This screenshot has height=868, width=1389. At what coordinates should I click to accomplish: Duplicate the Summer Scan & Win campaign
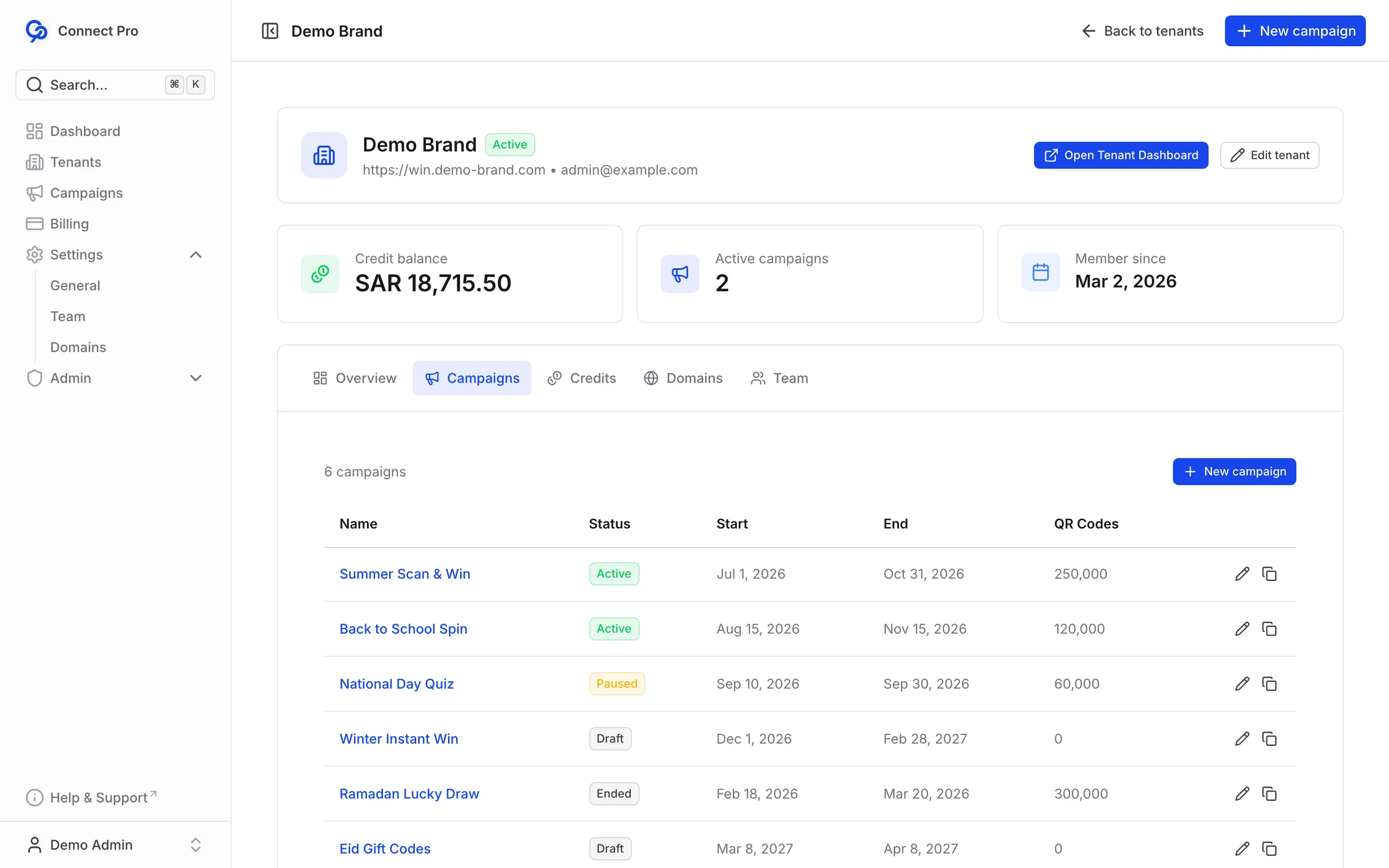click(x=1269, y=573)
